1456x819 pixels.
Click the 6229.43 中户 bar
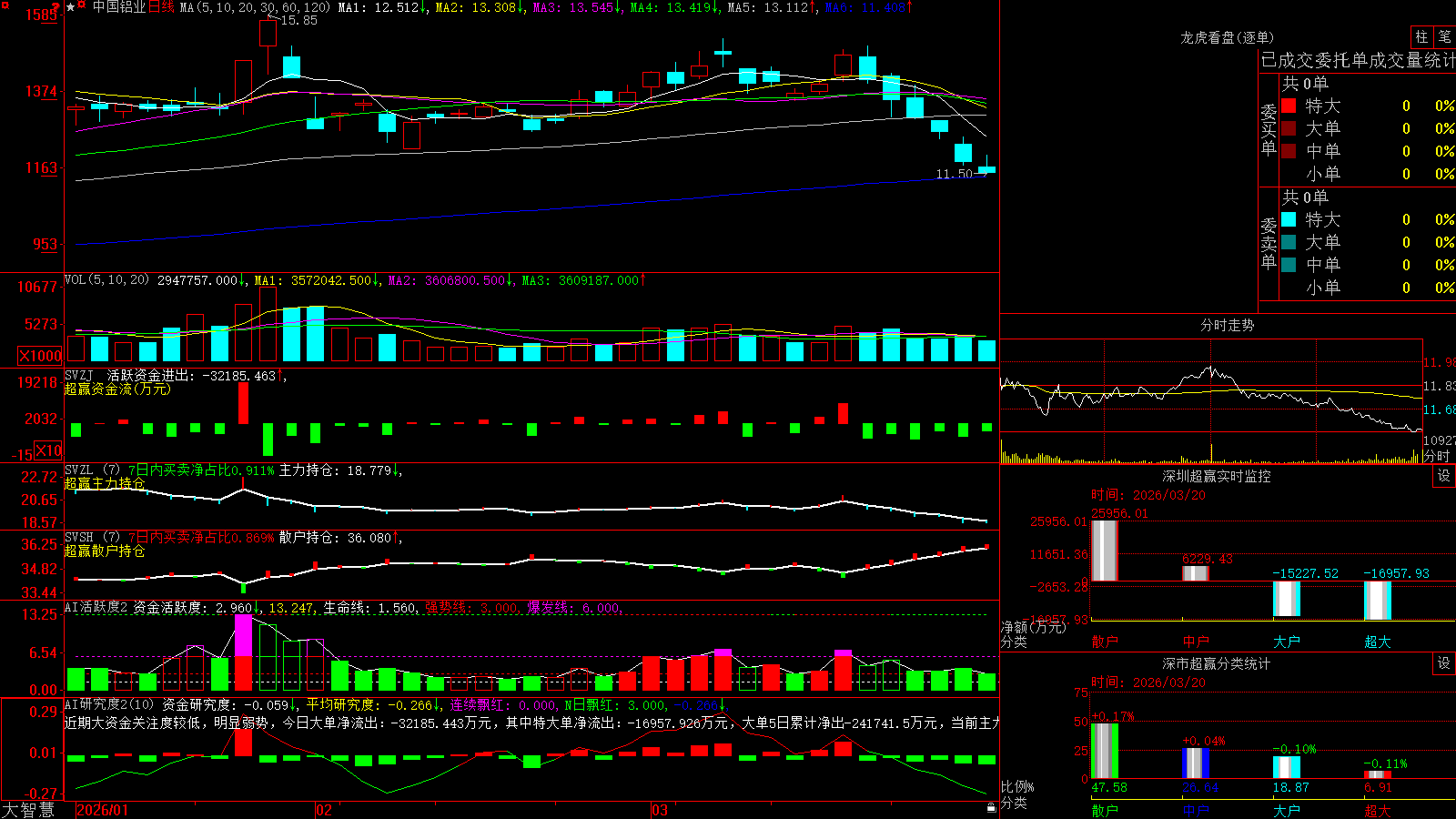tap(1196, 573)
